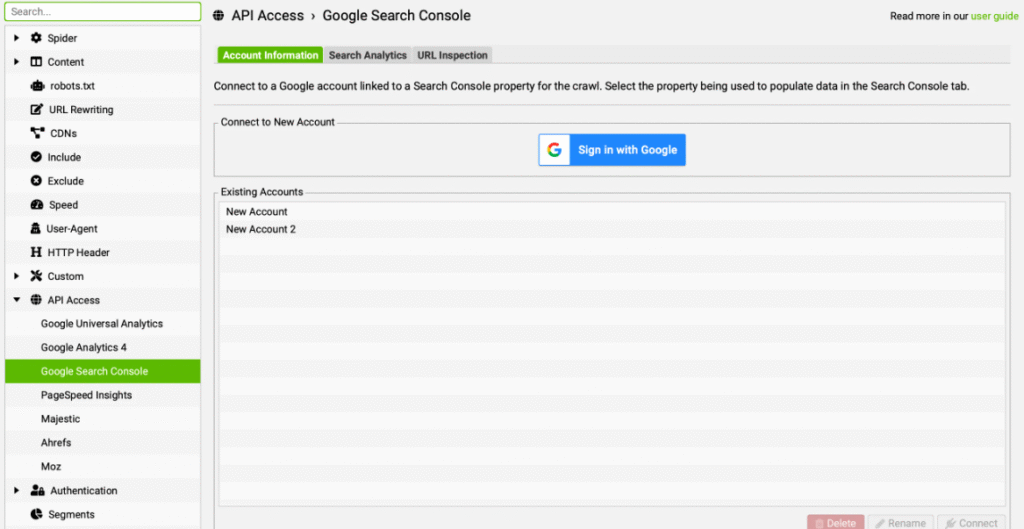Open the User-Agent settings item
Viewport: 1024px width, 529px height.
103,229
